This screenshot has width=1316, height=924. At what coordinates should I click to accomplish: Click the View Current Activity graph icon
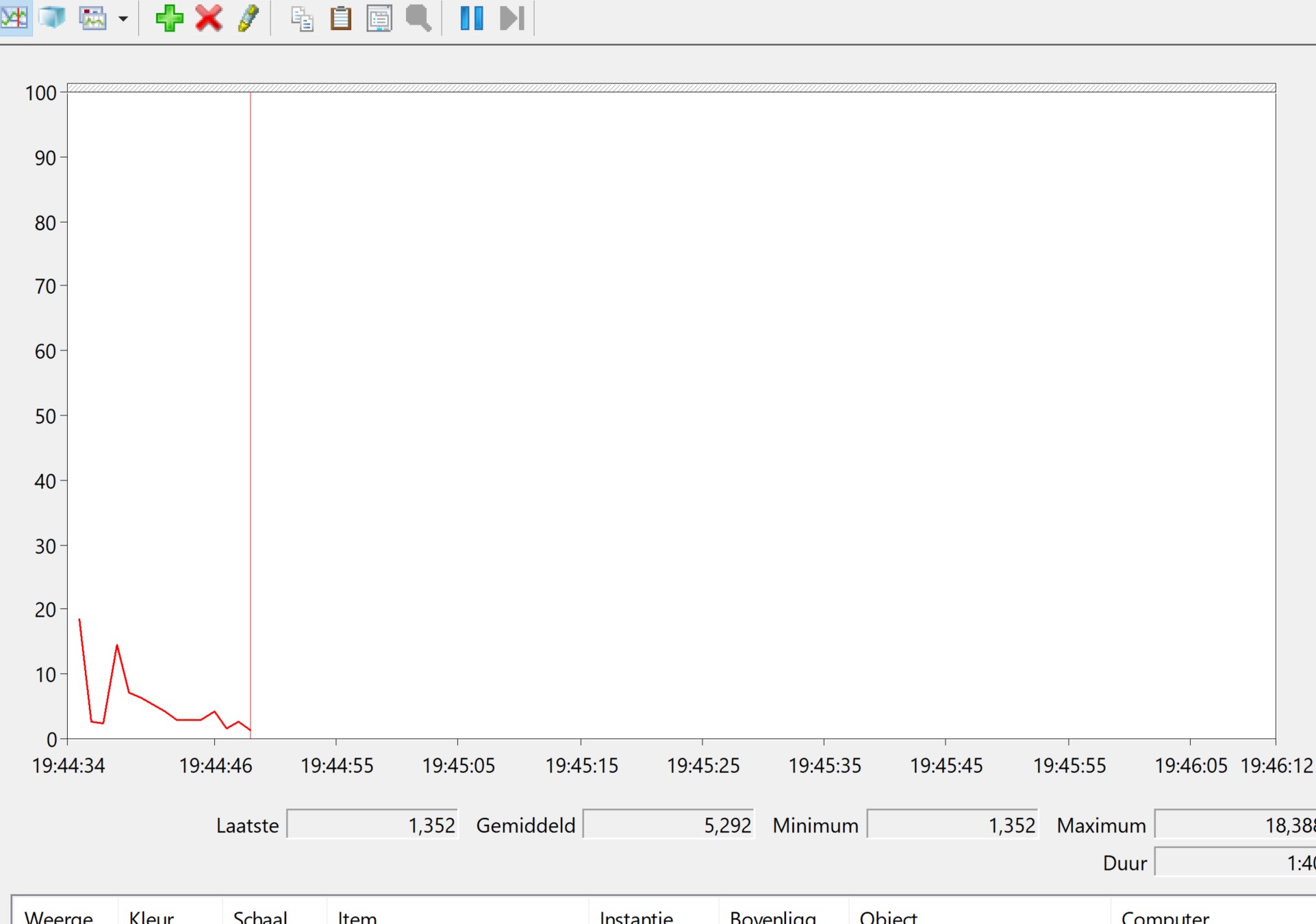click(14, 18)
